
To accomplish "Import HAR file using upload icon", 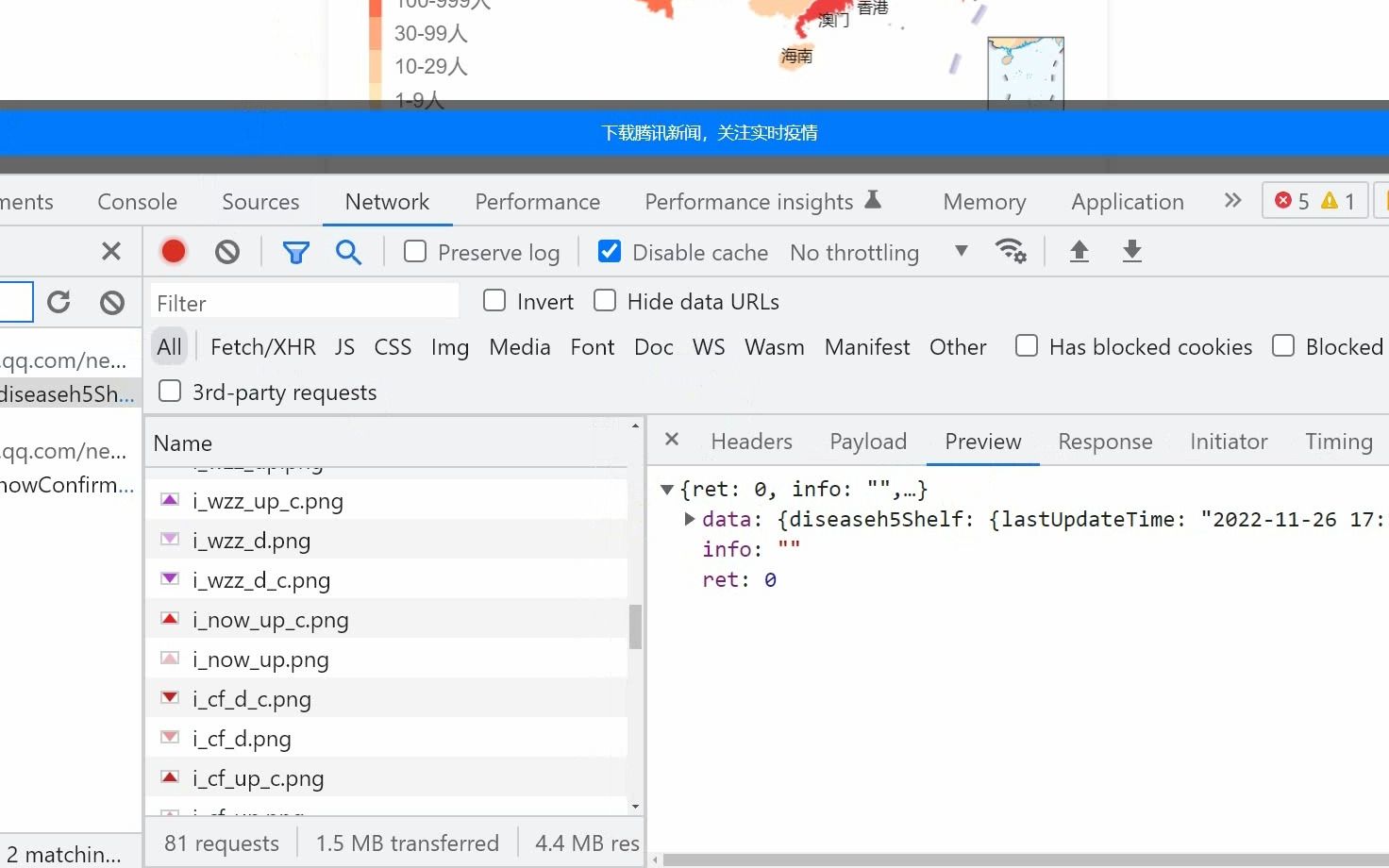I will pyautogui.click(x=1079, y=251).
